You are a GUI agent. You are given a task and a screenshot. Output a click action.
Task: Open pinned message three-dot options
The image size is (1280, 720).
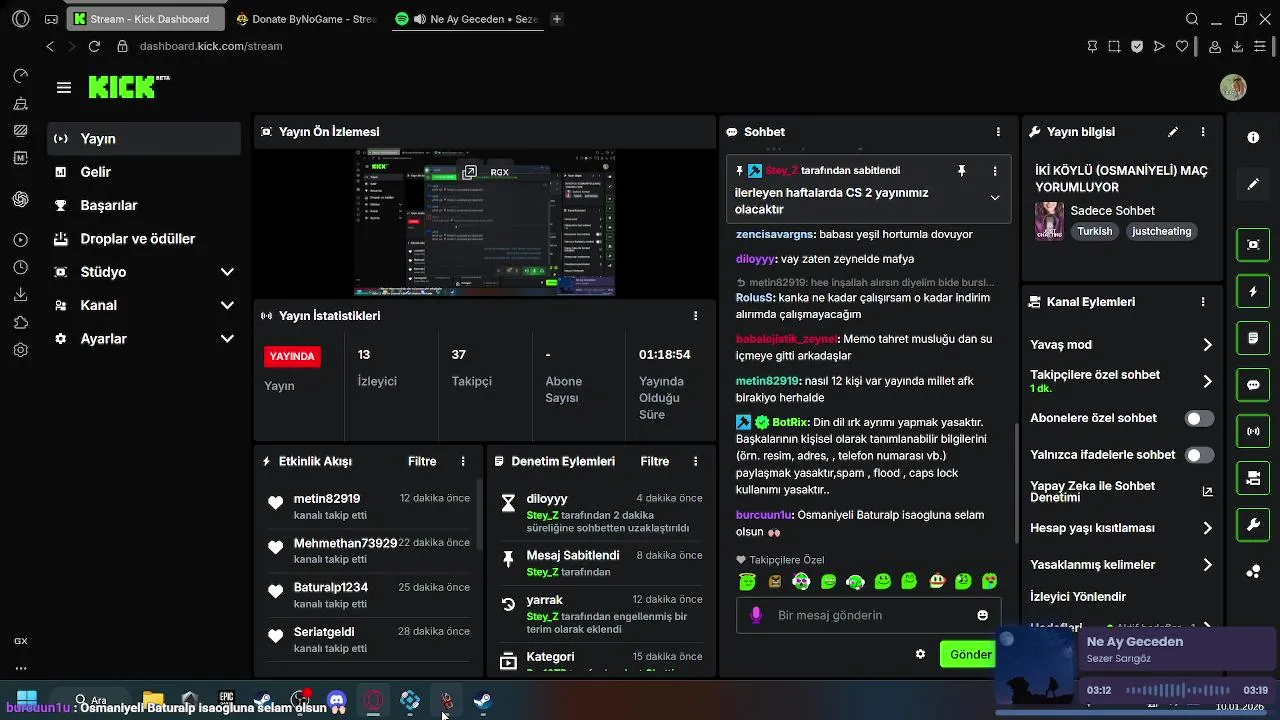pos(994,171)
